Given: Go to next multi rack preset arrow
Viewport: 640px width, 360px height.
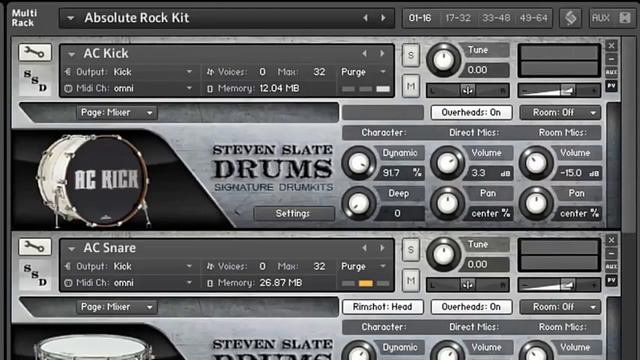Looking at the screenshot, I should (x=383, y=18).
